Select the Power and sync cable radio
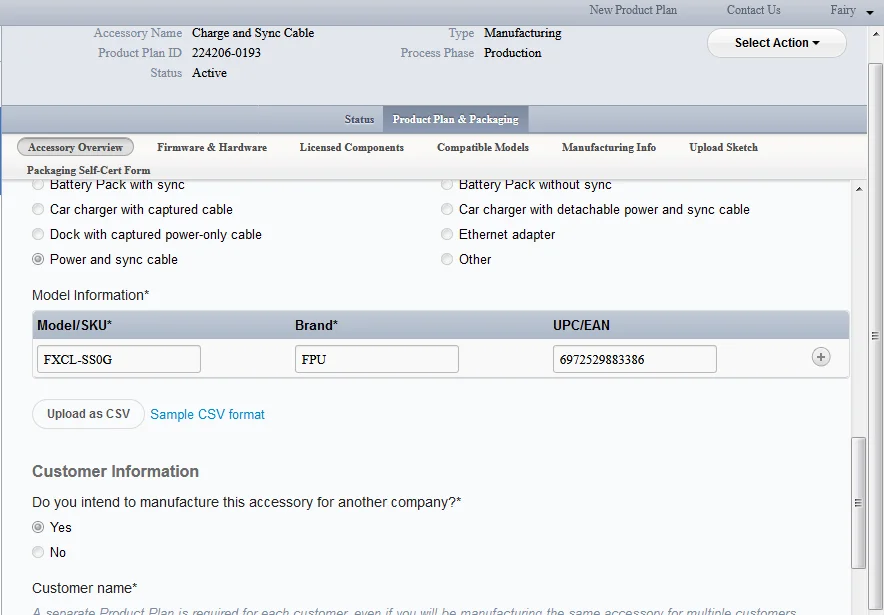 (x=38, y=259)
